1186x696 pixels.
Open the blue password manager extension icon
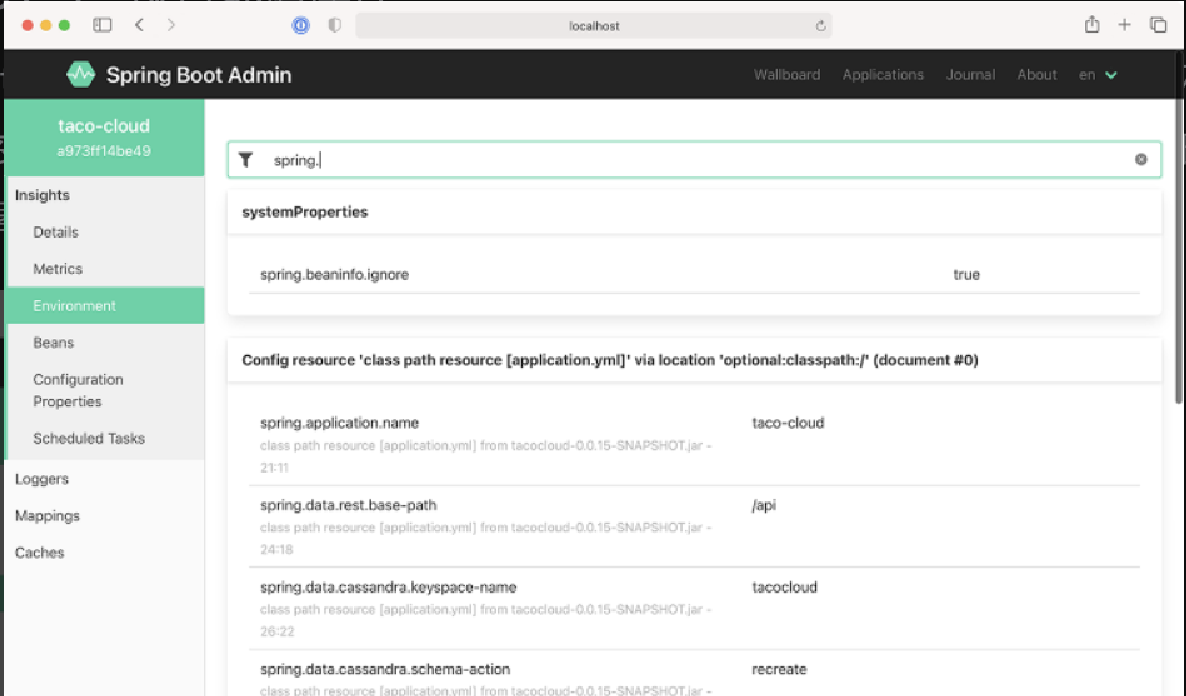(300, 25)
